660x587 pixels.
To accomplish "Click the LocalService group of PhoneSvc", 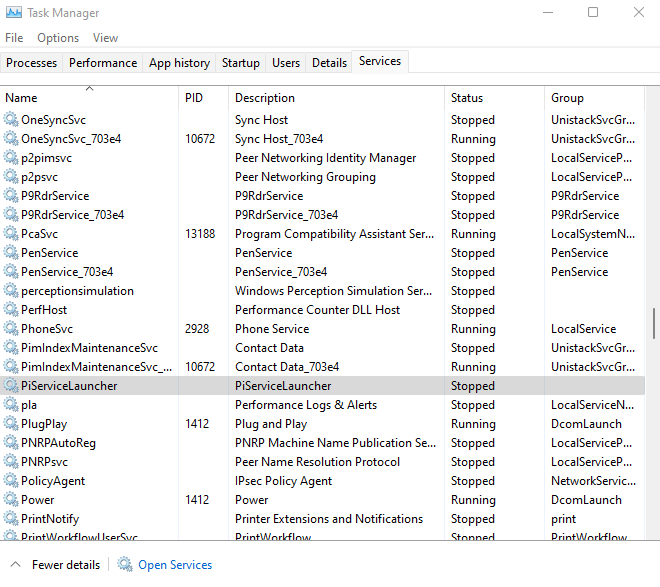I will (583, 329).
